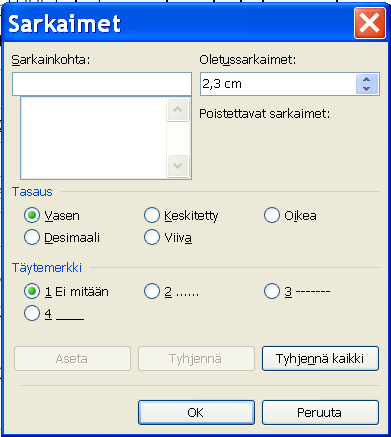Screen dimensions: 391x437
Task: Cancel the dialog with Peruuta
Action: pos(320,413)
